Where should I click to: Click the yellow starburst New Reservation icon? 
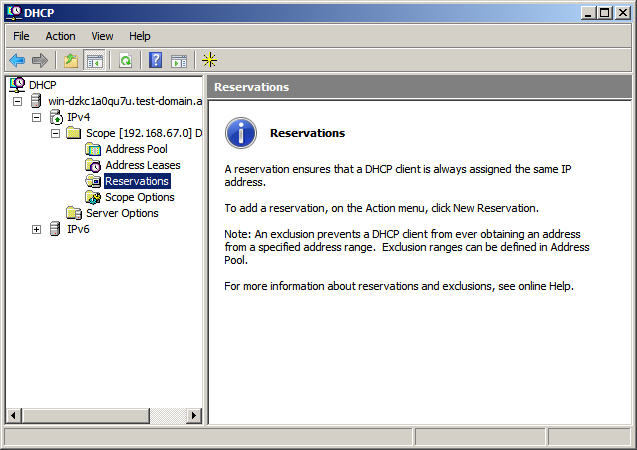[x=210, y=60]
